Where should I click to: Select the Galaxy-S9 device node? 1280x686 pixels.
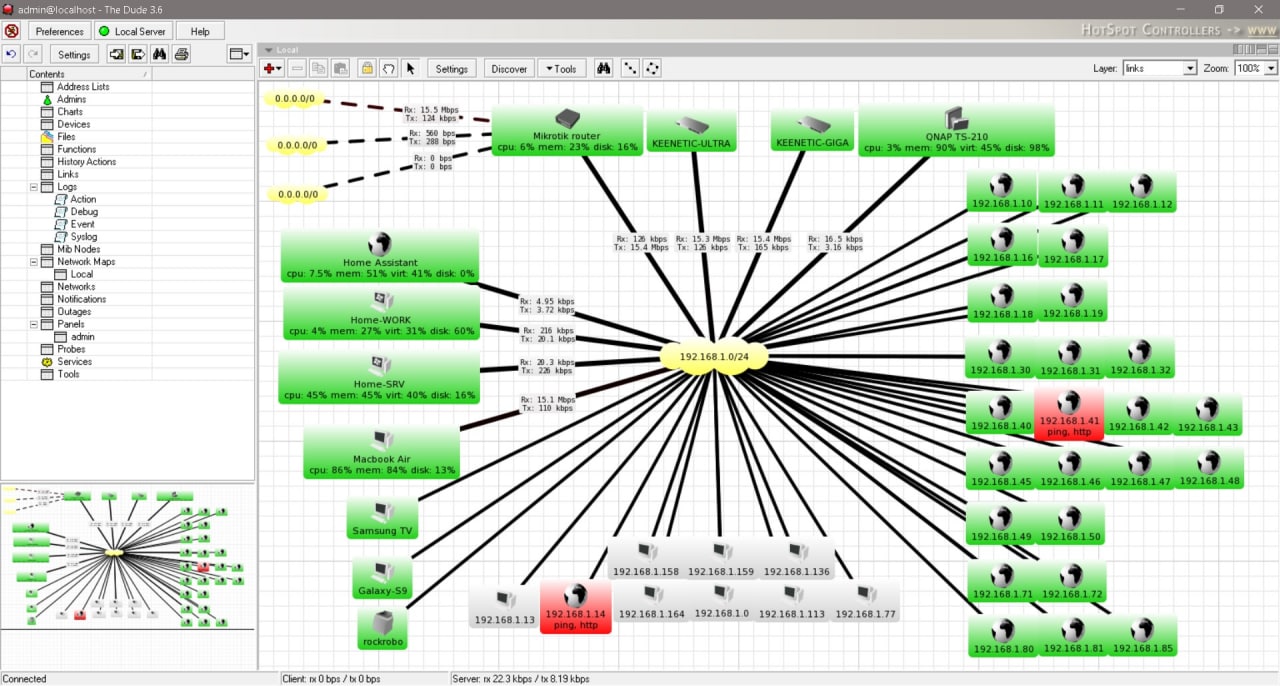382,579
